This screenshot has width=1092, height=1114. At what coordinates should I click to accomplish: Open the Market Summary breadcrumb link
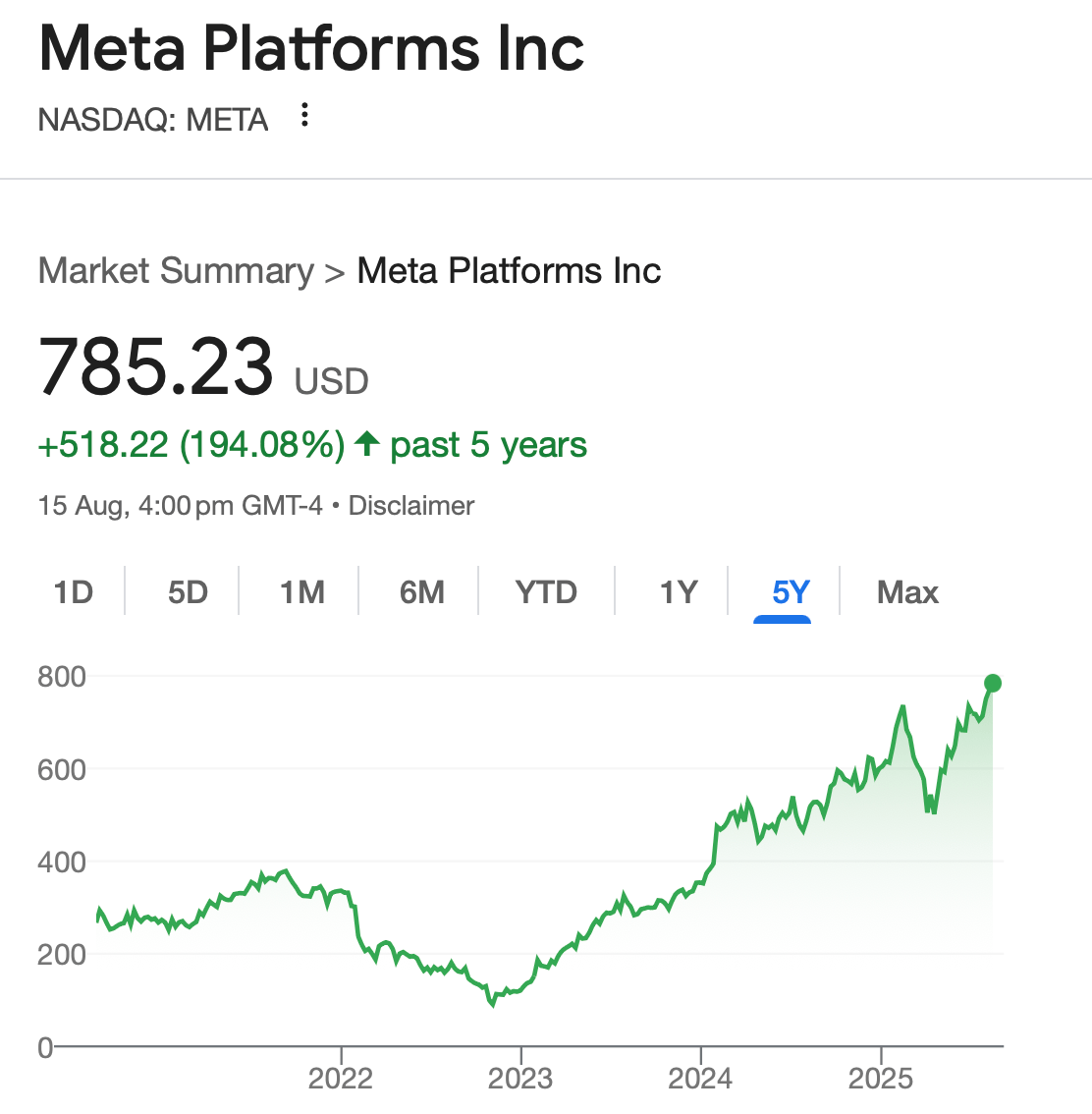176,271
